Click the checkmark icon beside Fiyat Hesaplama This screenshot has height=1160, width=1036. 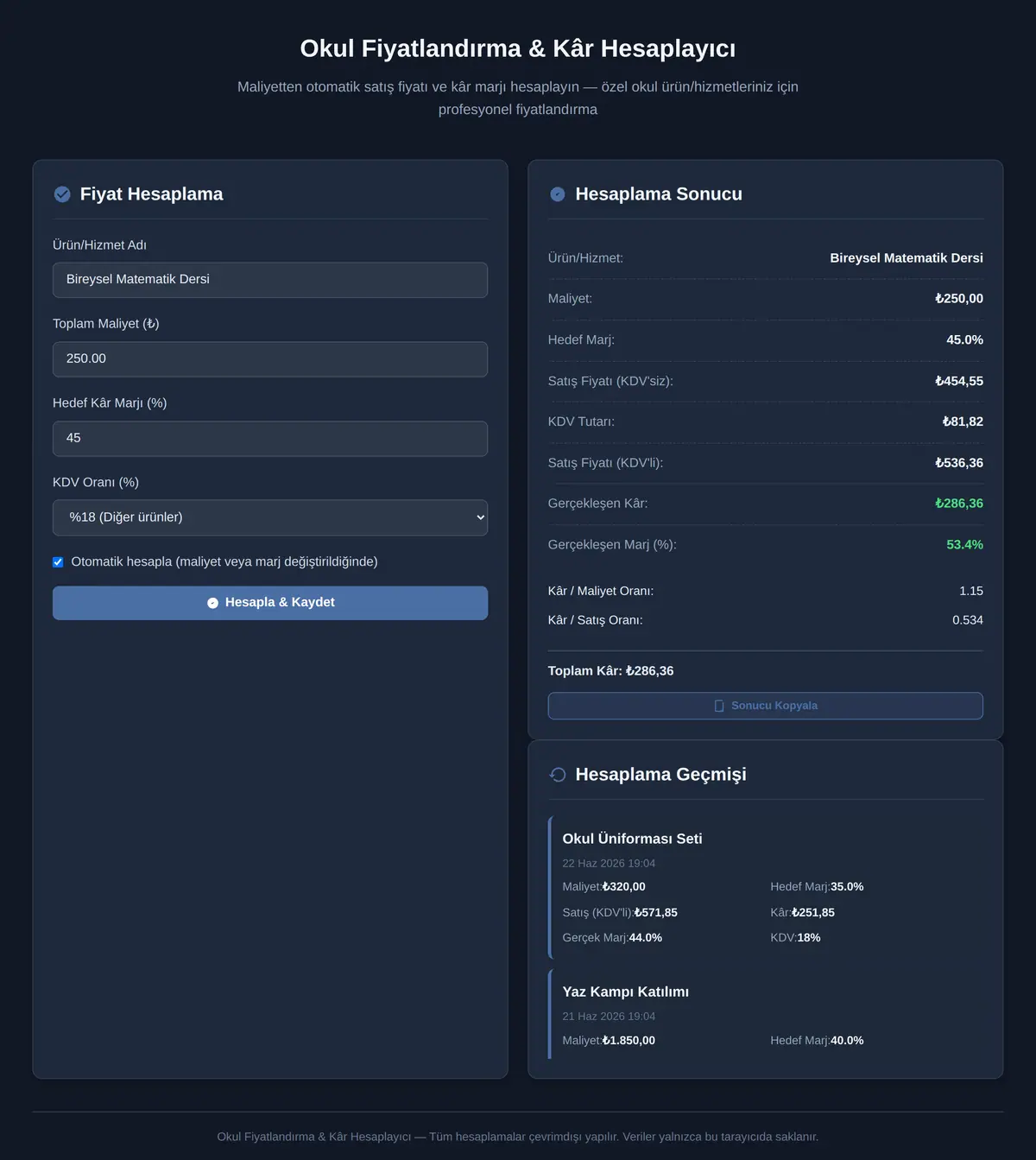coord(62,194)
